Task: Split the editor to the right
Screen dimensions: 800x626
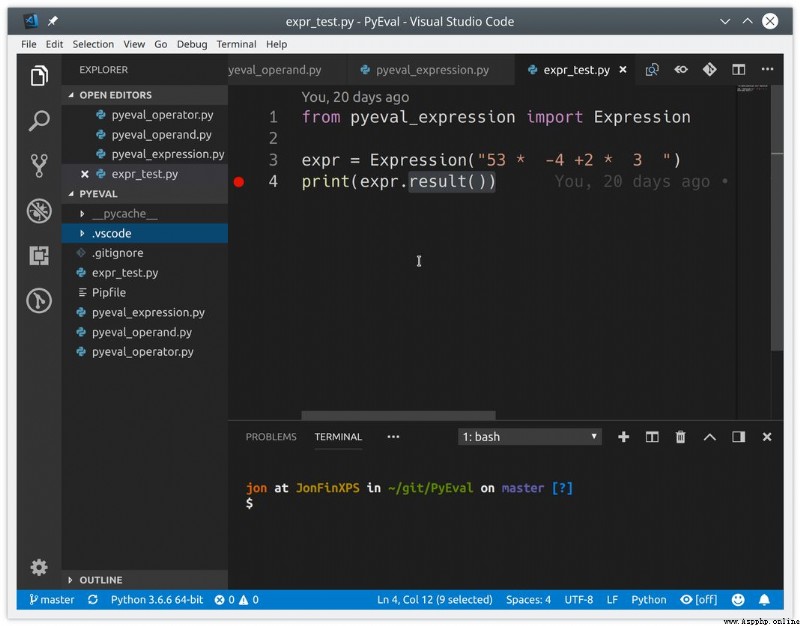Action: click(x=738, y=69)
